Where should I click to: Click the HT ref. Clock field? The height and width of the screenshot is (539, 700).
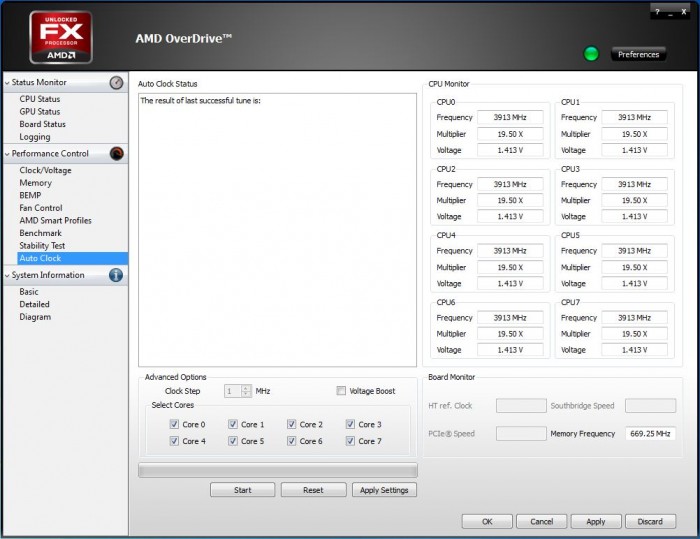pyautogui.click(x=521, y=406)
